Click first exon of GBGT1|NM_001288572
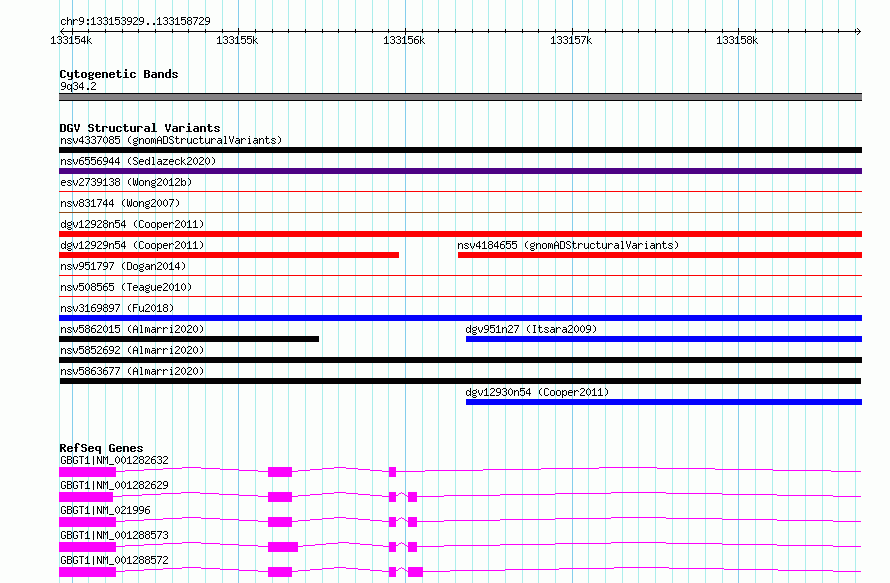Viewport: 890px width, 583px height. [x=87, y=572]
